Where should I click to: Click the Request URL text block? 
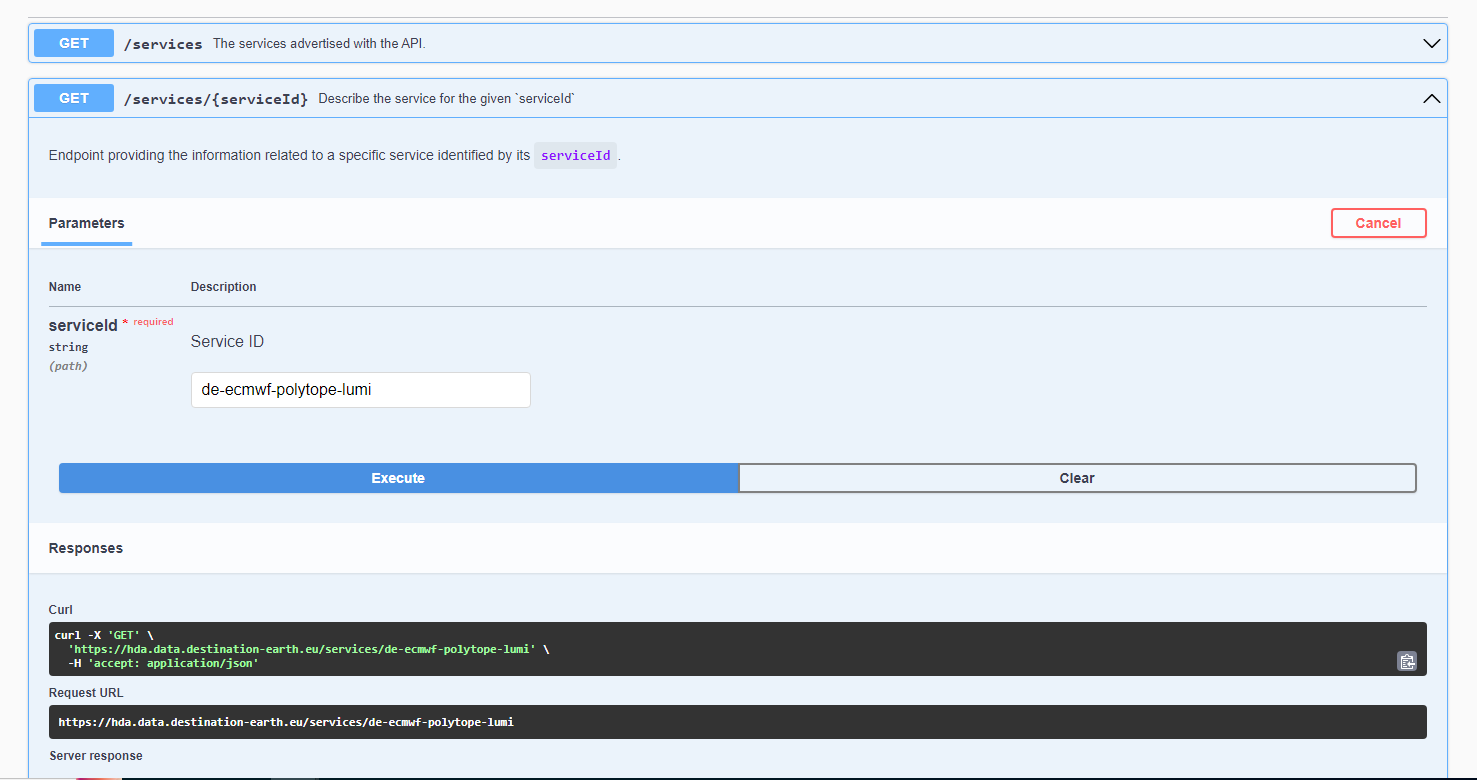[738, 722]
